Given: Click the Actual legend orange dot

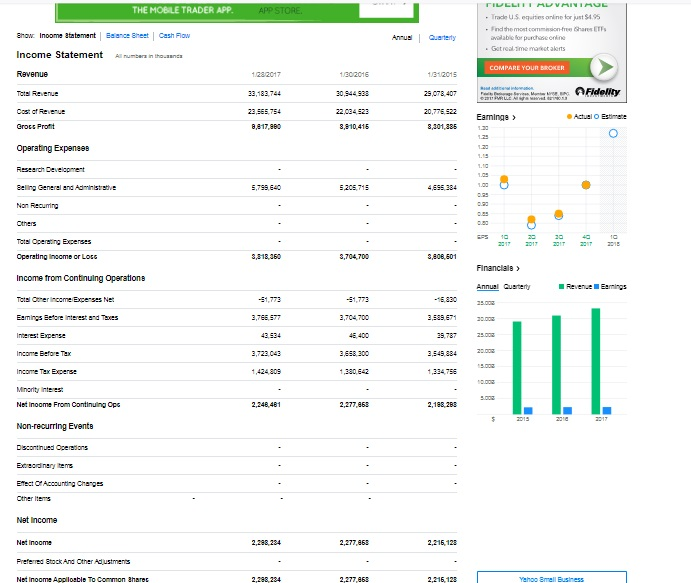Looking at the screenshot, I should click(x=569, y=116).
